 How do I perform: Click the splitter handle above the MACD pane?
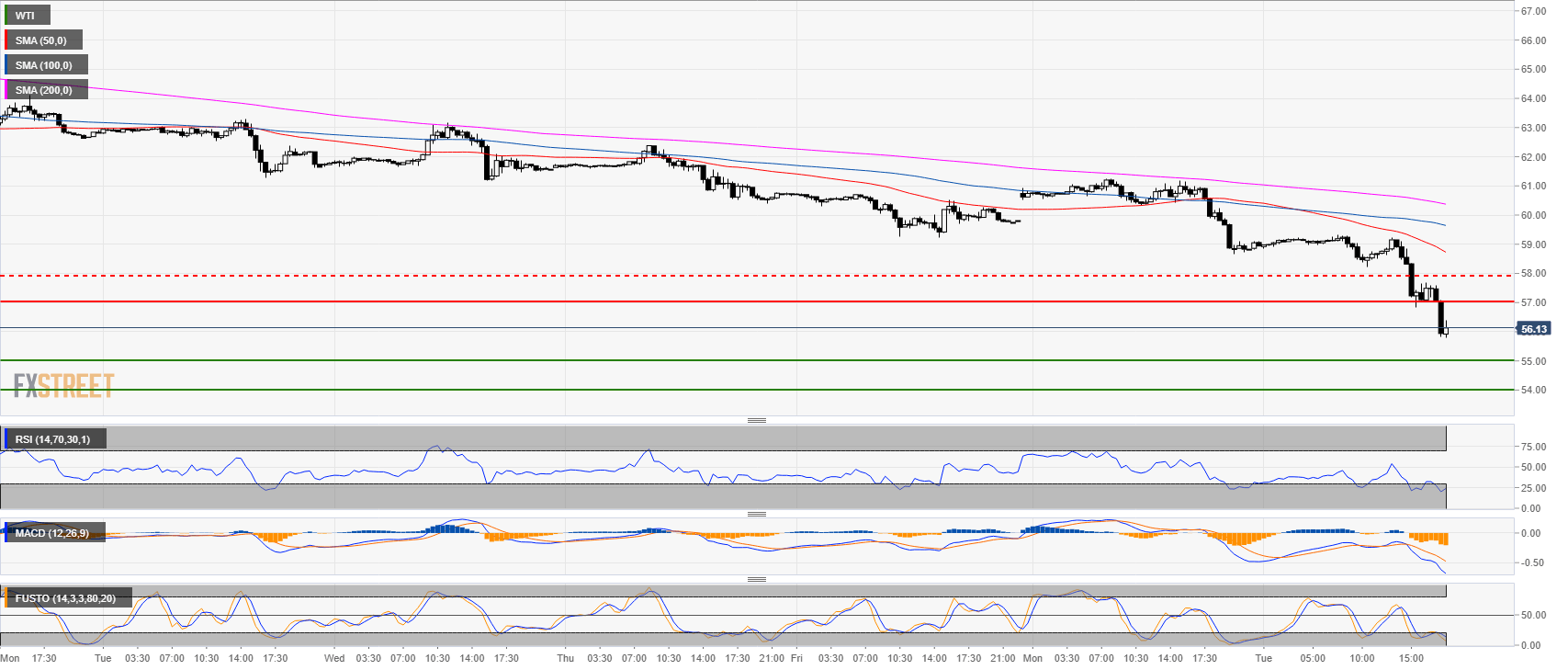coord(756,514)
